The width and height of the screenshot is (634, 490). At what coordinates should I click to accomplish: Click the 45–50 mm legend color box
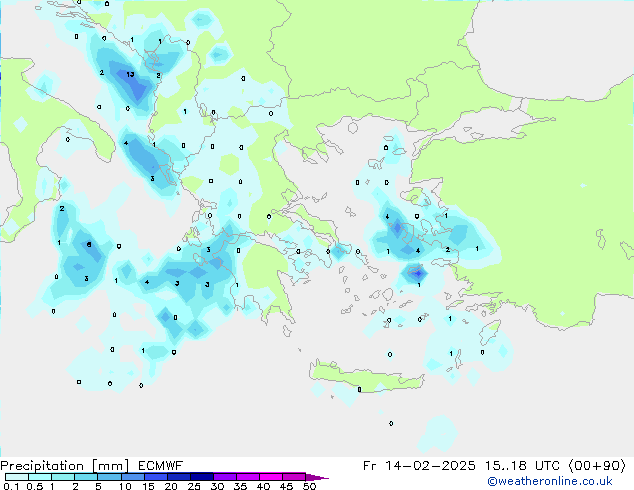[x=294, y=477]
